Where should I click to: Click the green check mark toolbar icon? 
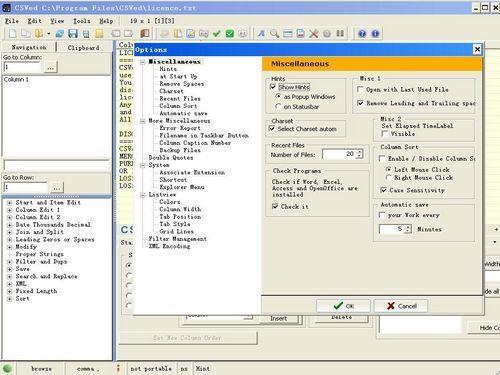(x=217, y=33)
